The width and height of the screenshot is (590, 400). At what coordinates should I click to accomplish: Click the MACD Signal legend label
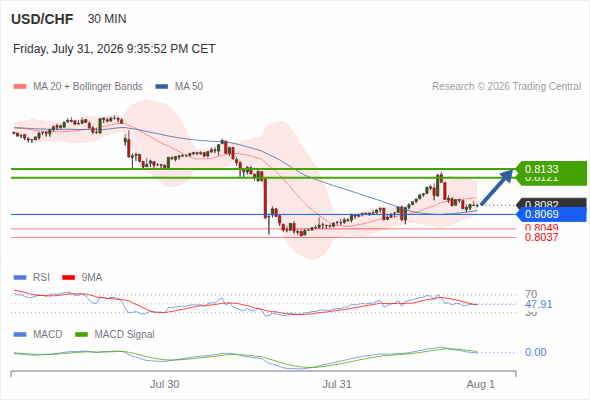click(125, 334)
